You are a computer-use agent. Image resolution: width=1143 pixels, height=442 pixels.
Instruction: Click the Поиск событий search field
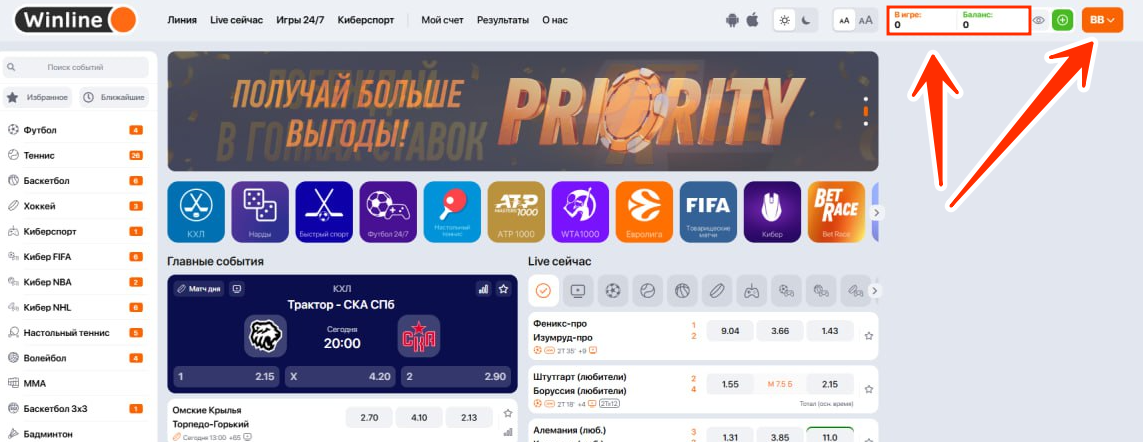coord(76,67)
